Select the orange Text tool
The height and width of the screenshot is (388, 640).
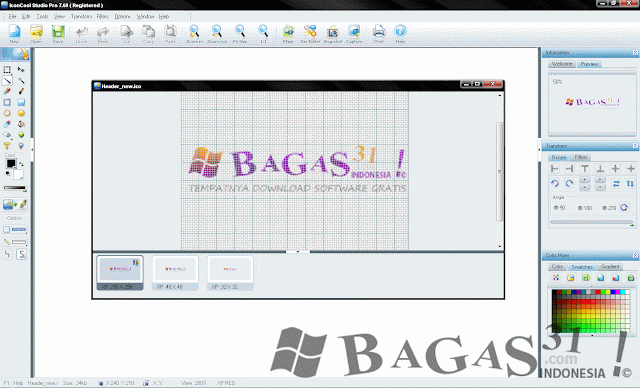tap(7, 146)
